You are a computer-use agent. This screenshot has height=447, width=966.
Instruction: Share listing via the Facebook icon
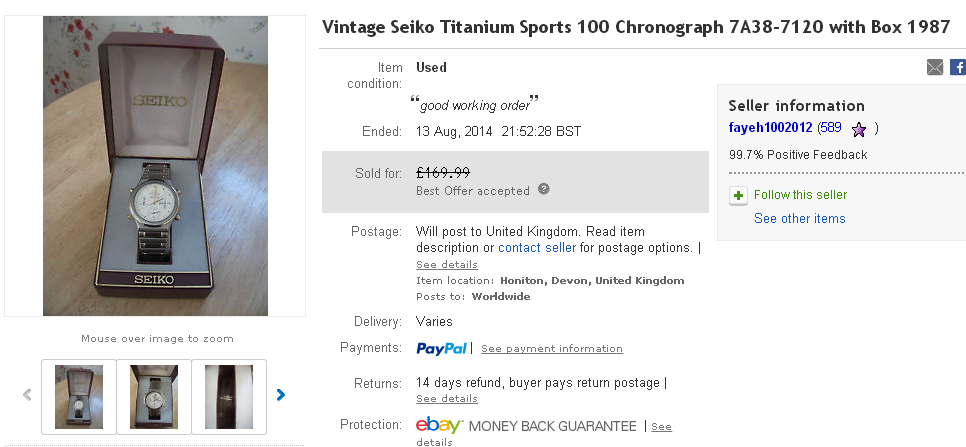point(957,67)
